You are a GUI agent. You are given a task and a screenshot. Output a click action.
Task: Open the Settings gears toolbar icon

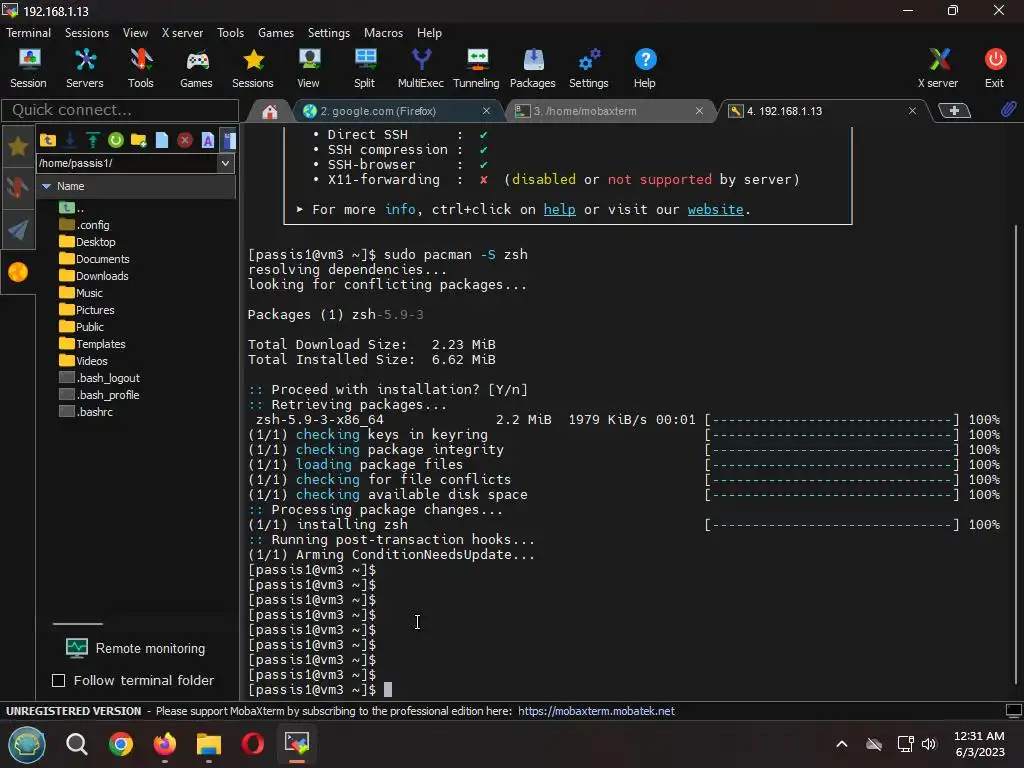[x=588, y=68]
